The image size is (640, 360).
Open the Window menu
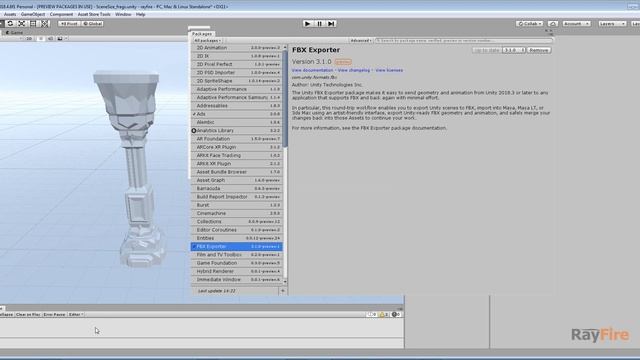click(123, 14)
